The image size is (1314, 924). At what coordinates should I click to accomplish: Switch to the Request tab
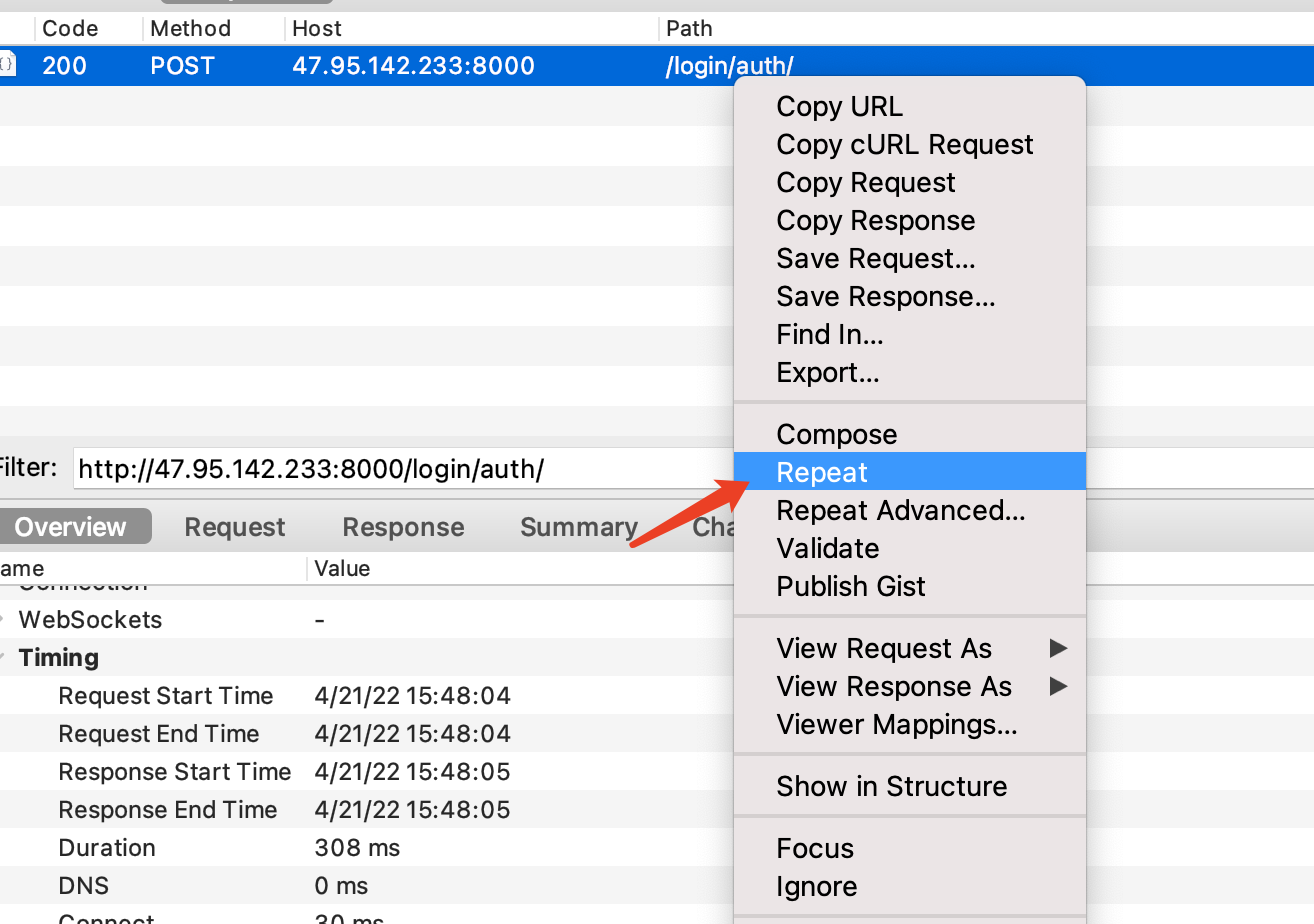pos(235,527)
